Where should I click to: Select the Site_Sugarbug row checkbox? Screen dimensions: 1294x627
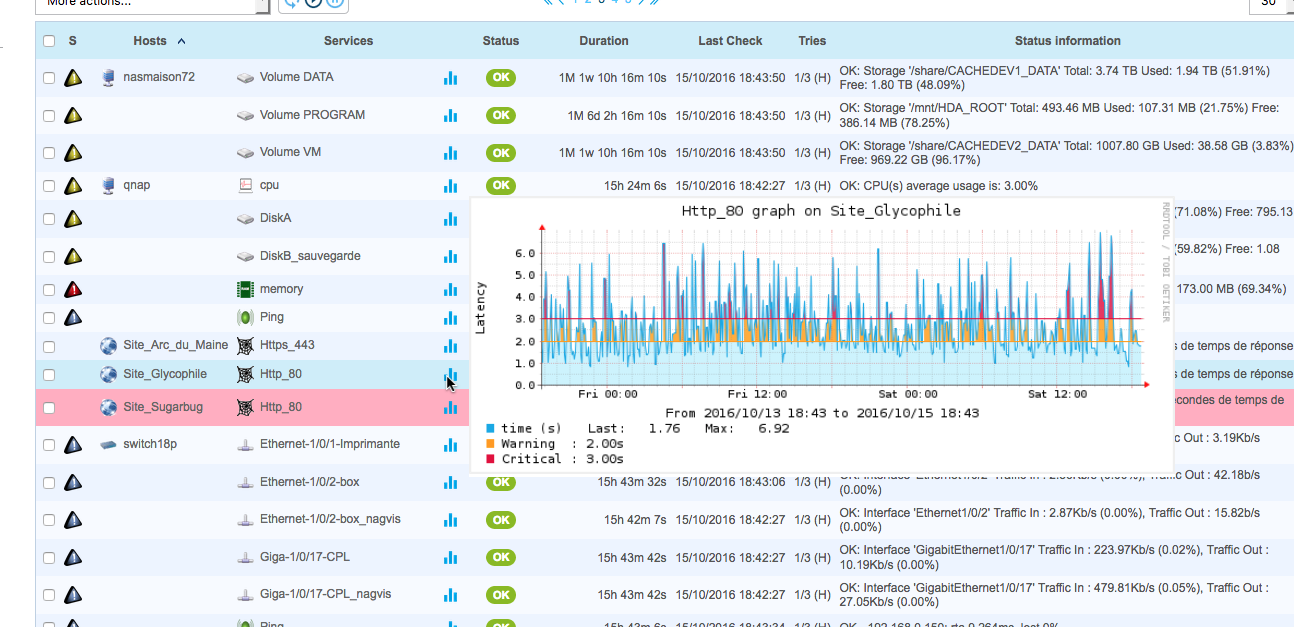[x=49, y=408]
